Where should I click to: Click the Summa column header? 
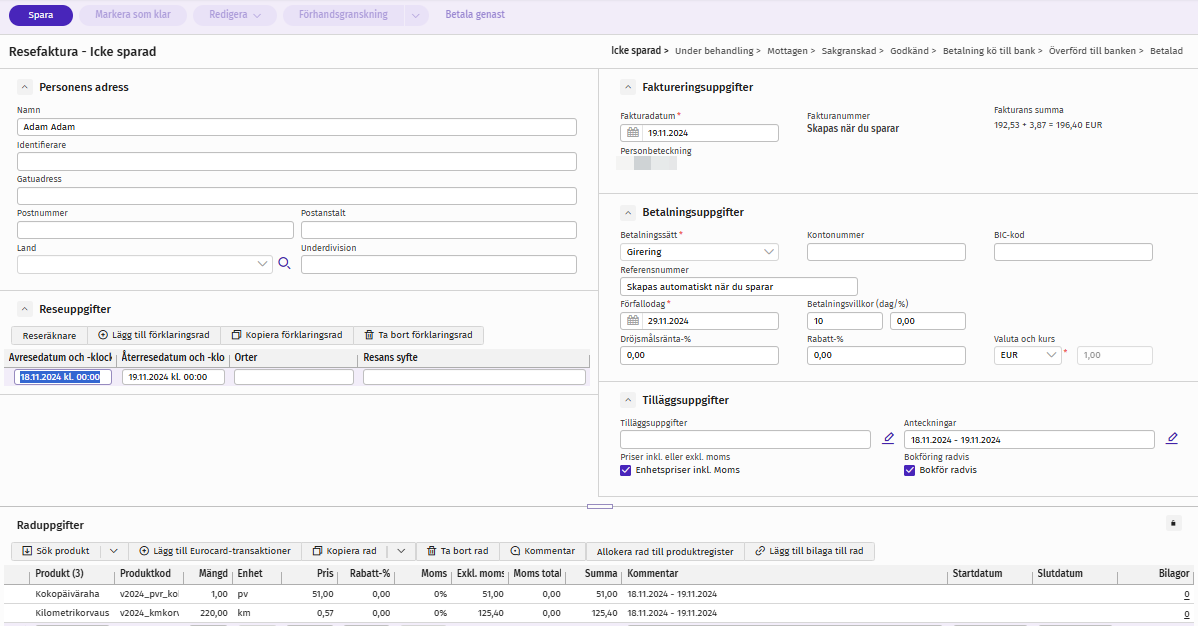tap(601, 573)
